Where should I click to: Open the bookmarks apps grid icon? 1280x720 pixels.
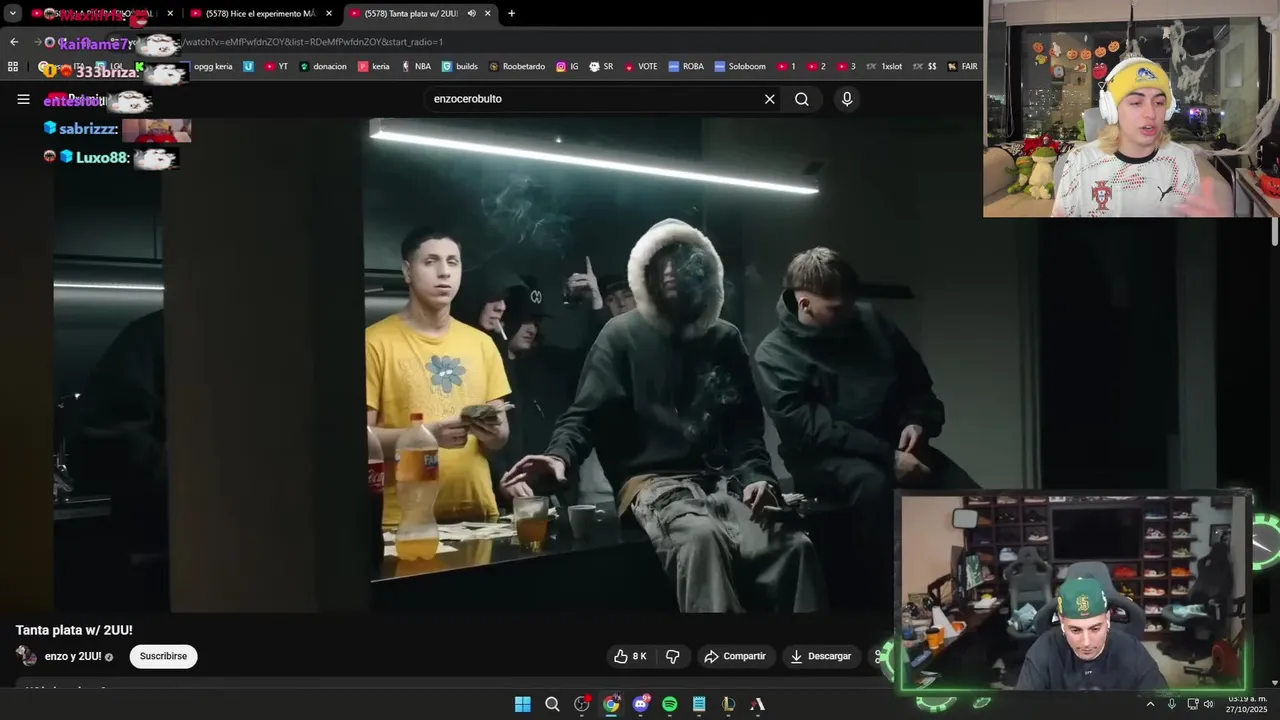(x=13, y=66)
